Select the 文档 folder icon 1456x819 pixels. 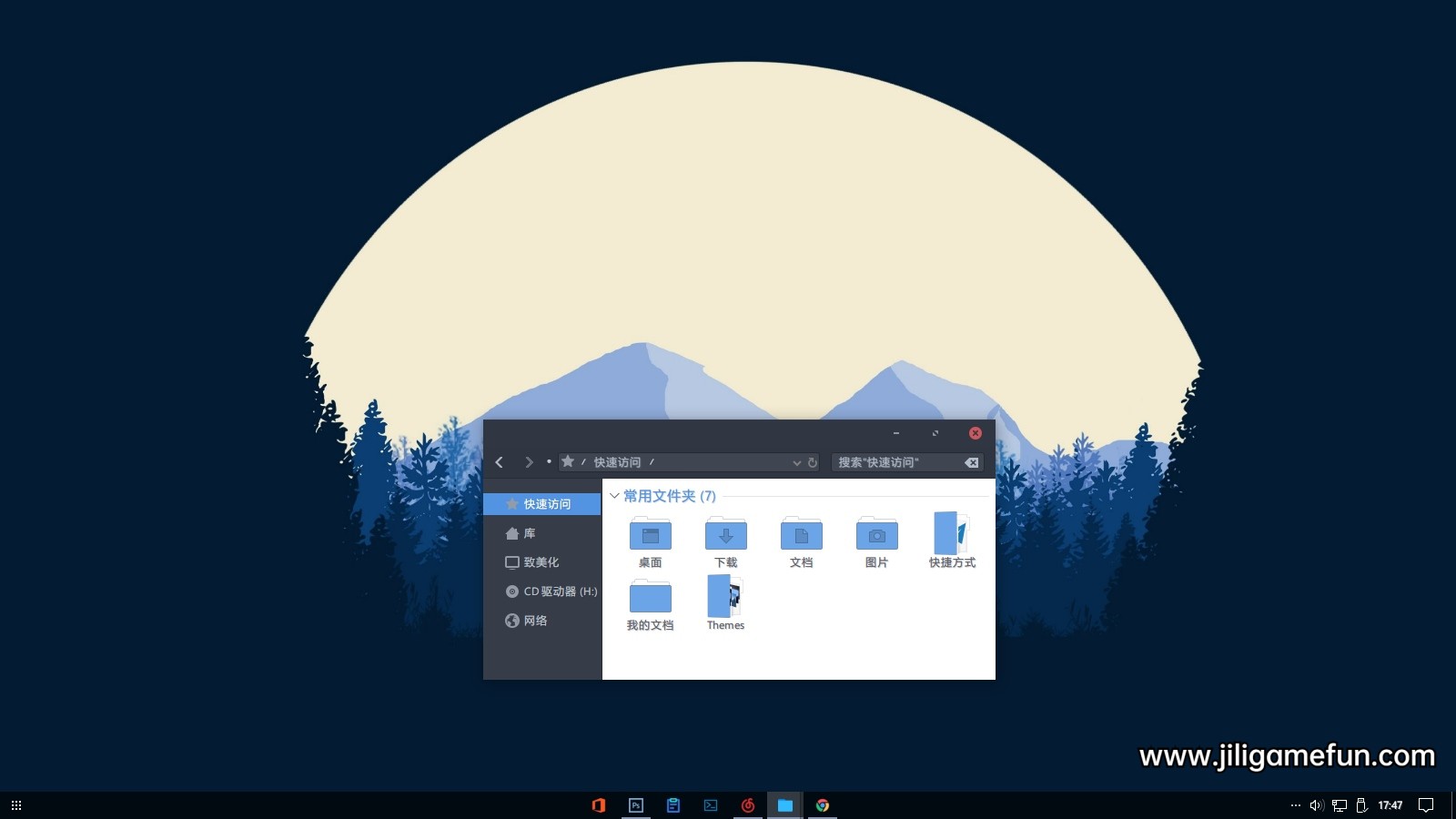(802, 533)
